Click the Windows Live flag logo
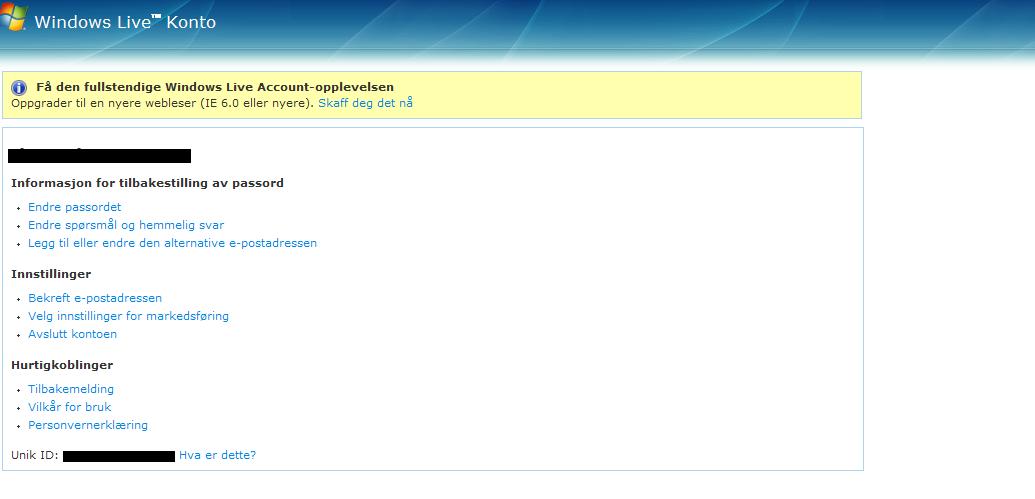 pyautogui.click(x=14, y=18)
